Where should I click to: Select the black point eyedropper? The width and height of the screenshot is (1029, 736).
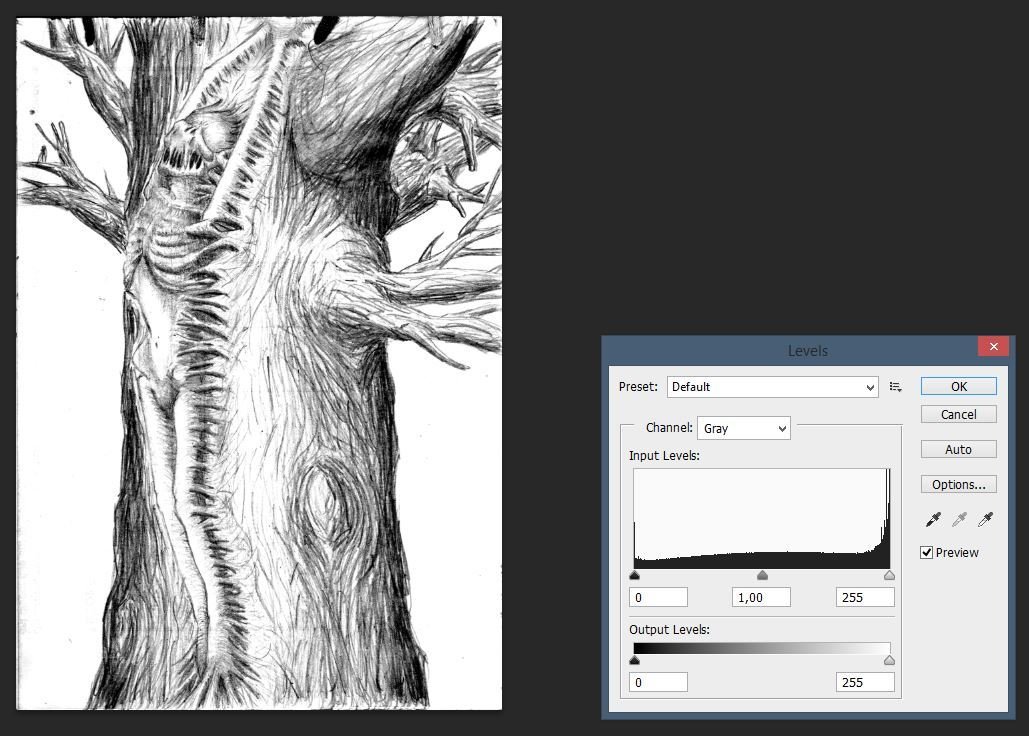click(933, 520)
